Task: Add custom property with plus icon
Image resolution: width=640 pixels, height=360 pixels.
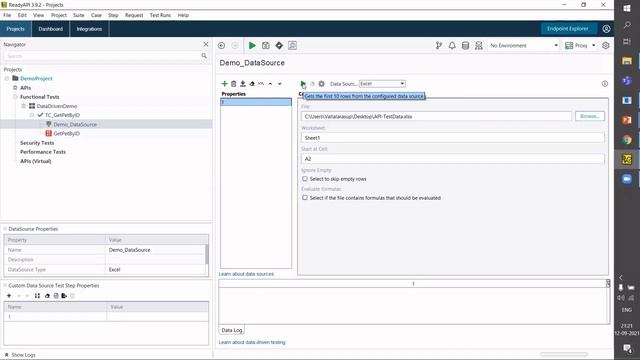Action: tap(9, 296)
